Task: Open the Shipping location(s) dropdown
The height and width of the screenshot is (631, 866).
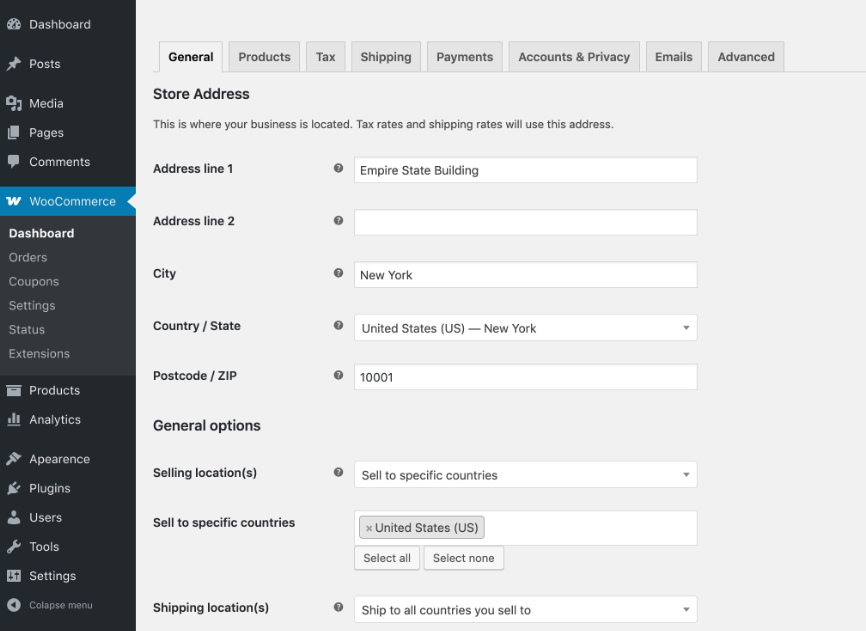Action: (x=525, y=610)
